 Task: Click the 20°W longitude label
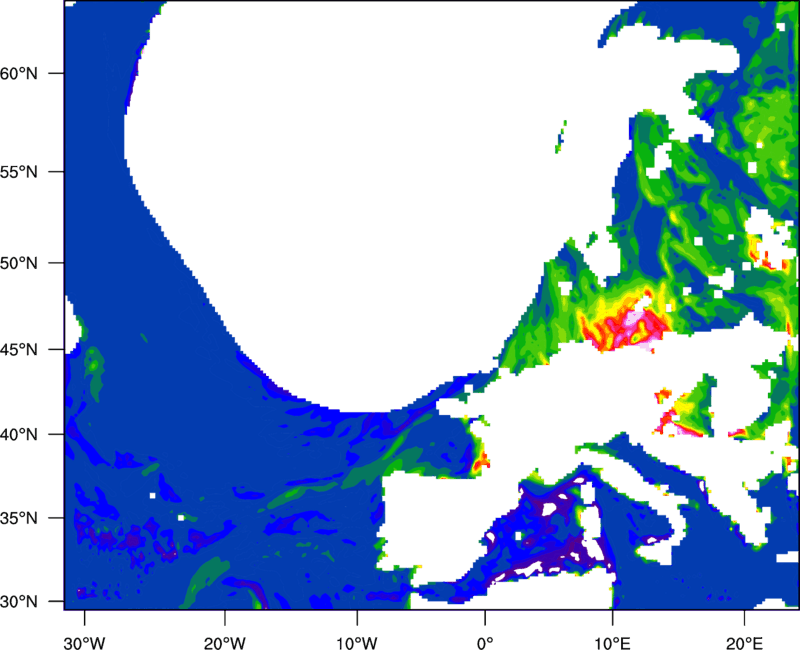[x=225, y=643]
